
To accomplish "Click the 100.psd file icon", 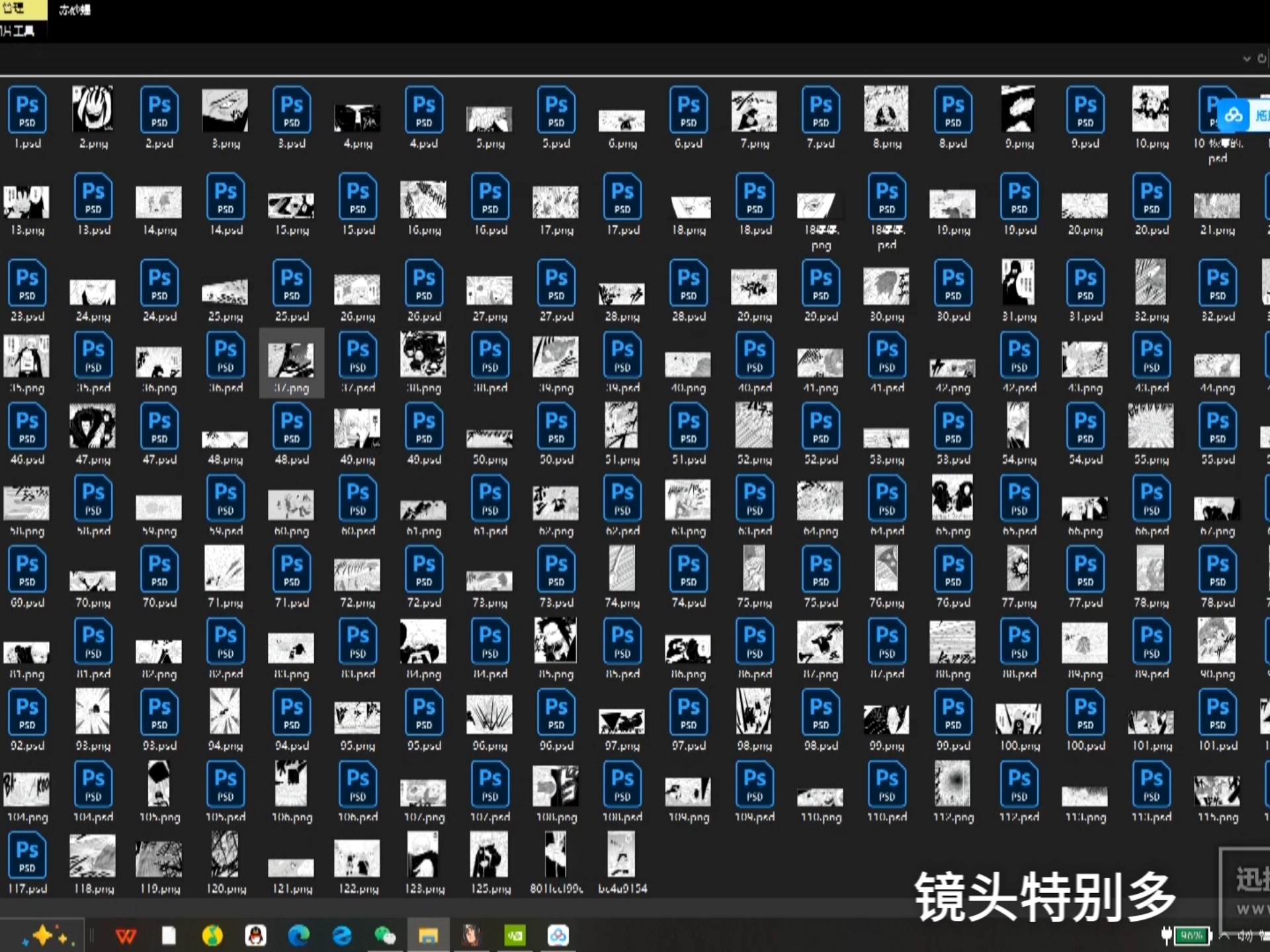I will click(1085, 713).
